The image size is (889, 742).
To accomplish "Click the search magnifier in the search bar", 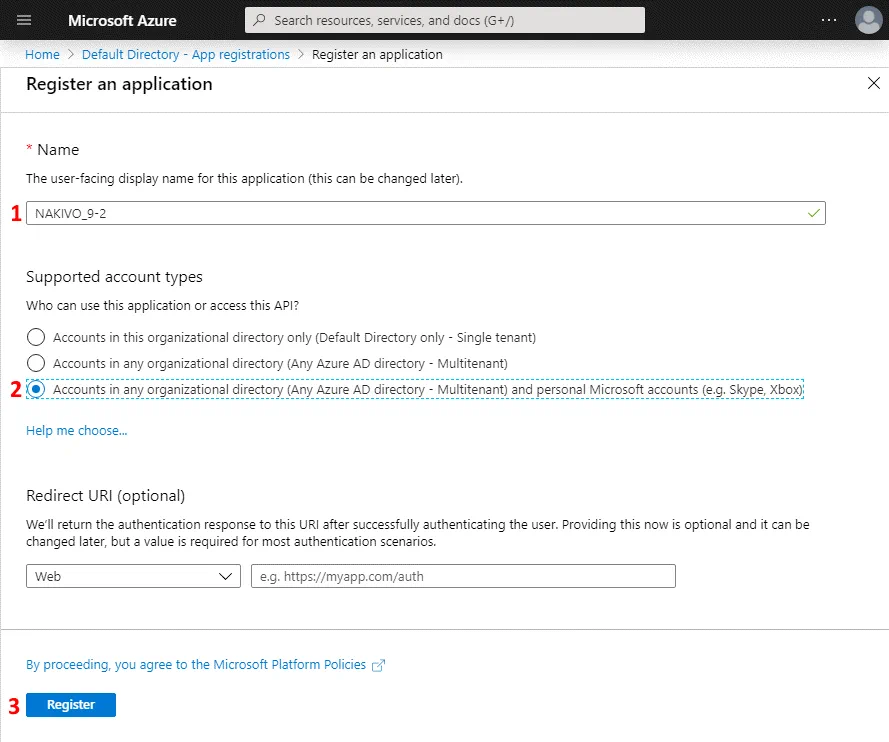I will [x=259, y=19].
